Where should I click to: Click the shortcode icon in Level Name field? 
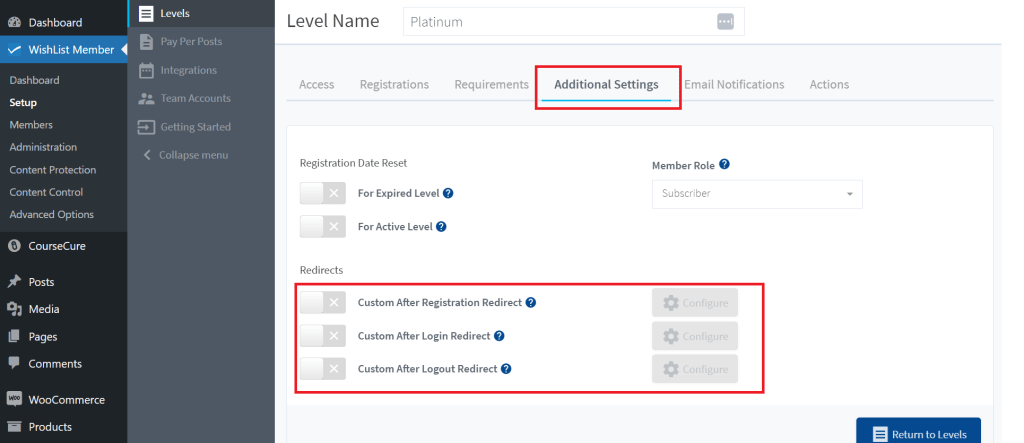(x=725, y=22)
